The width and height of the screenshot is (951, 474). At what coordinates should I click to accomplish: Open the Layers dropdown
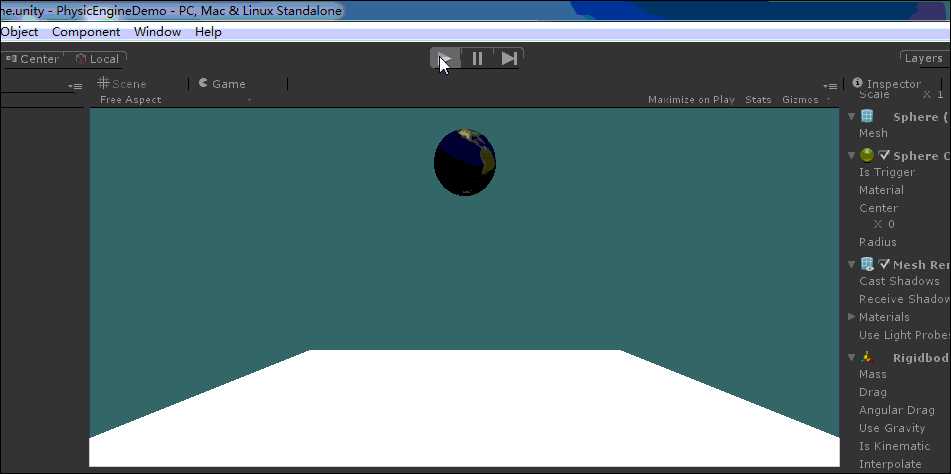pyautogui.click(x=924, y=58)
